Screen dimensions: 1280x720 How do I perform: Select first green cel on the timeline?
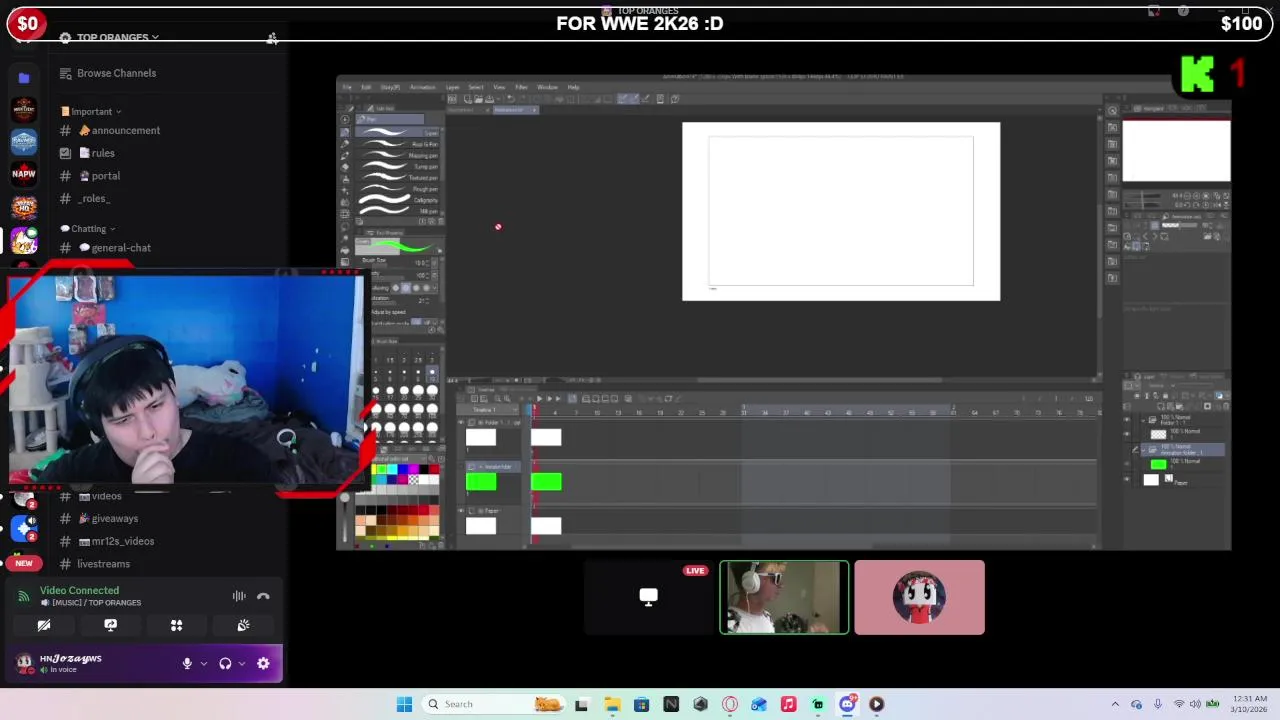click(x=546, y=482)
